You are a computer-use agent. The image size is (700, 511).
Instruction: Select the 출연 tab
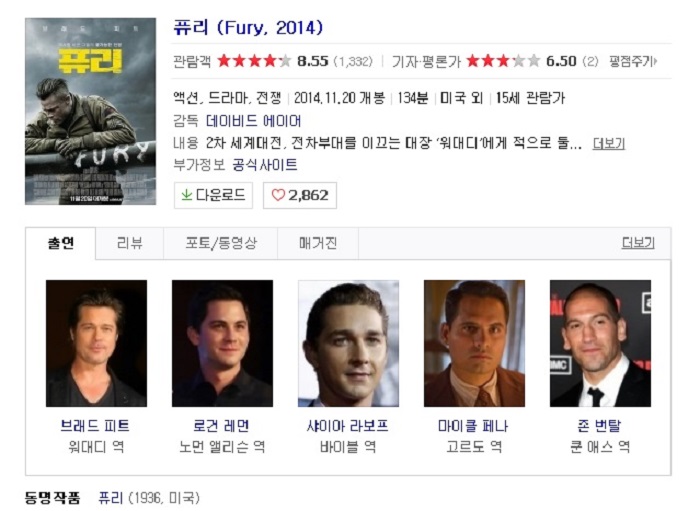pyautogui.click(x=61, y=243)
